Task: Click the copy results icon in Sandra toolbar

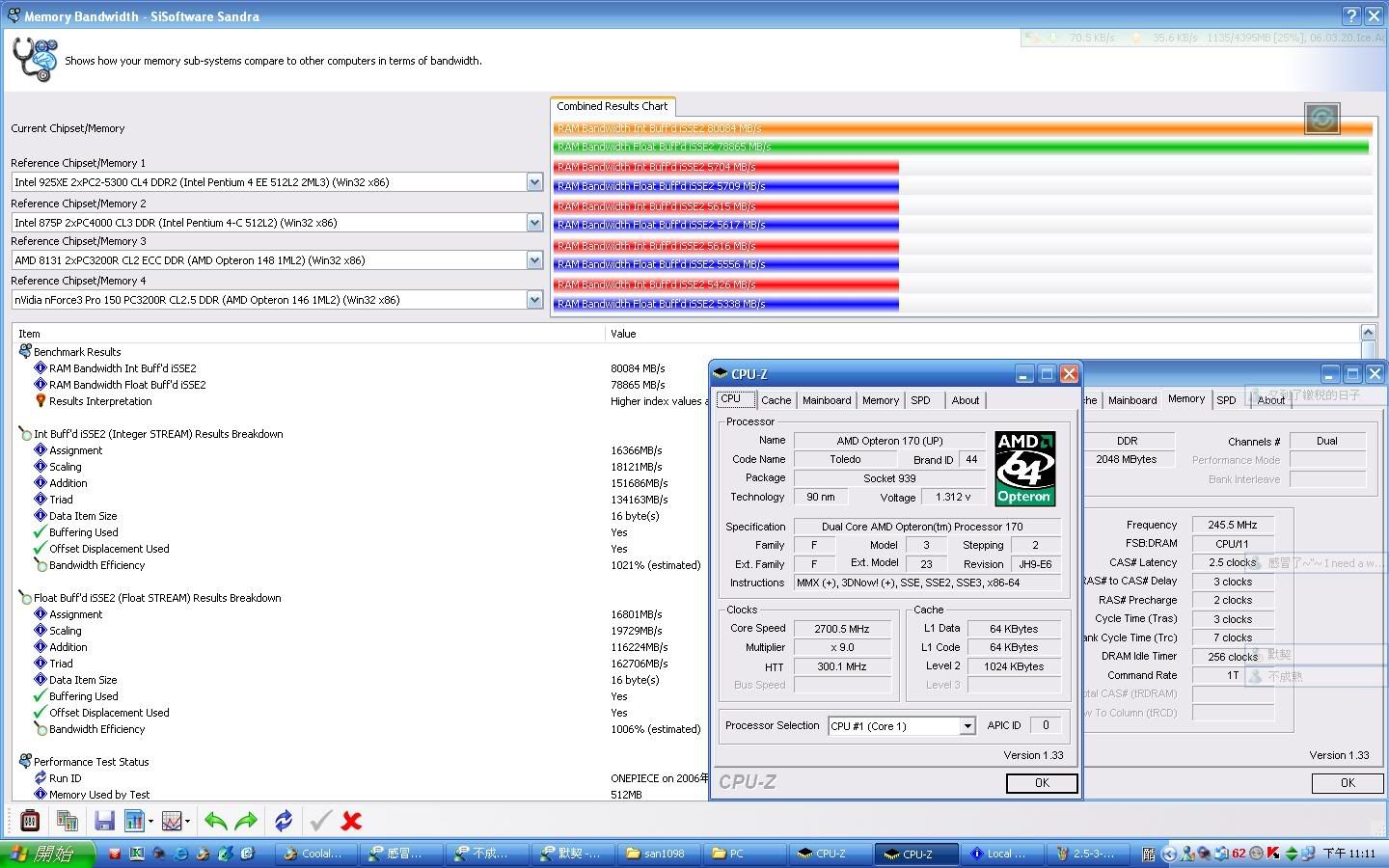Action: (x=68, y=821)
